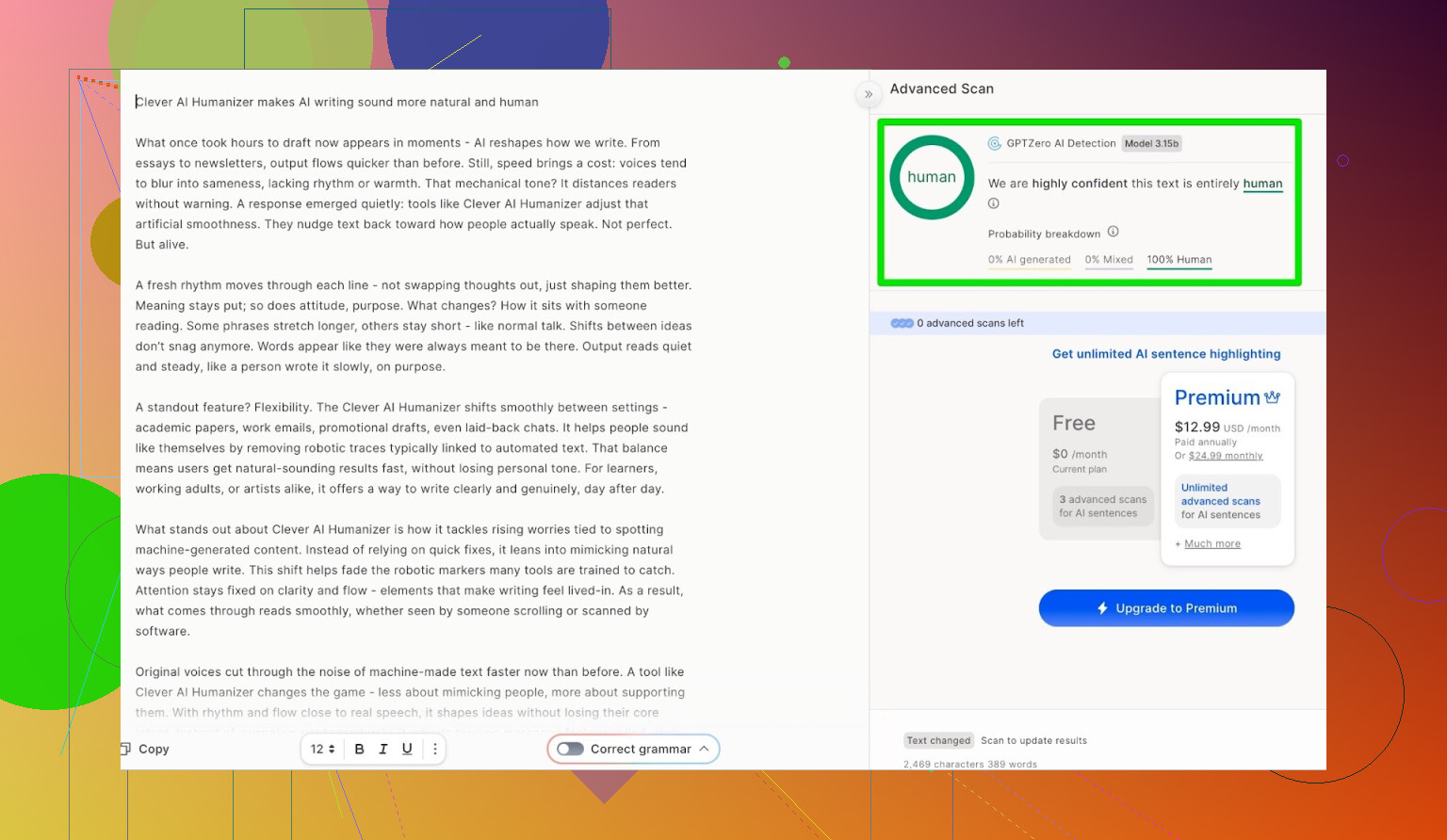Screen dimensions: 1447x840
Task: Open the Much more link in Premium card
Action: tap(1211, 544)
